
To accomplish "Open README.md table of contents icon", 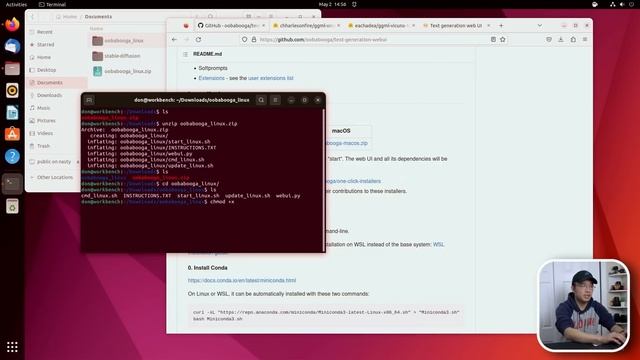I will click(185, 54).
